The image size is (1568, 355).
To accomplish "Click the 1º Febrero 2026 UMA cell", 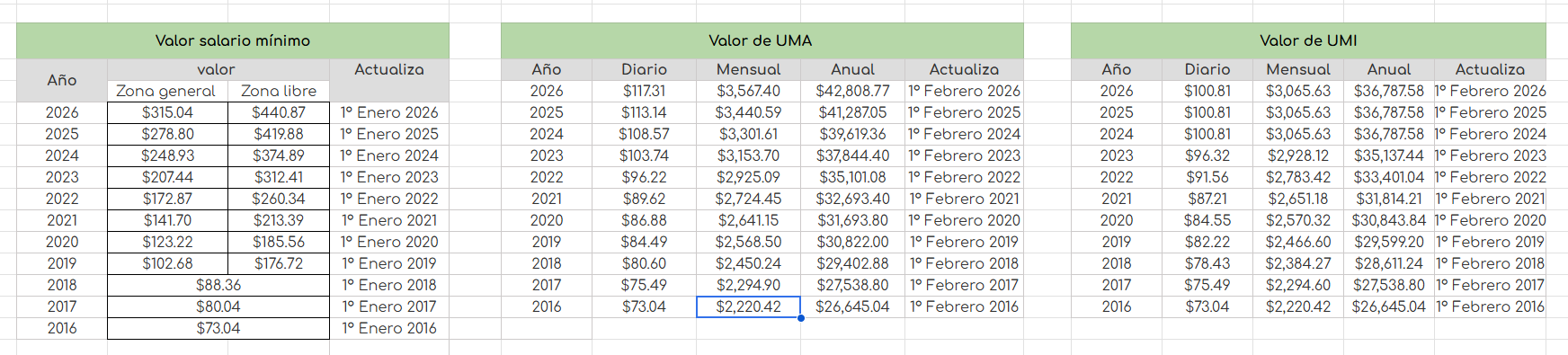I will pyautogui.click(x=964, y=91).
